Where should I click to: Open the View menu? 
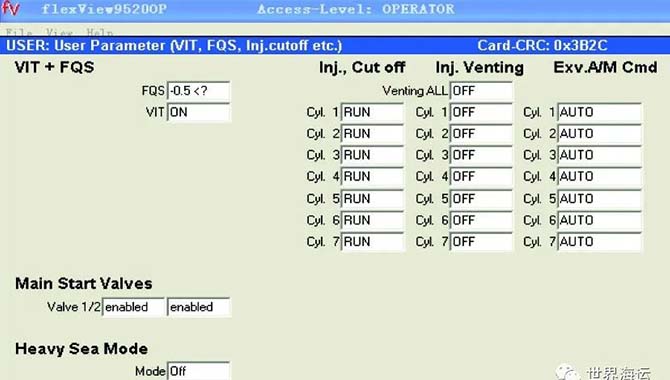59,32
